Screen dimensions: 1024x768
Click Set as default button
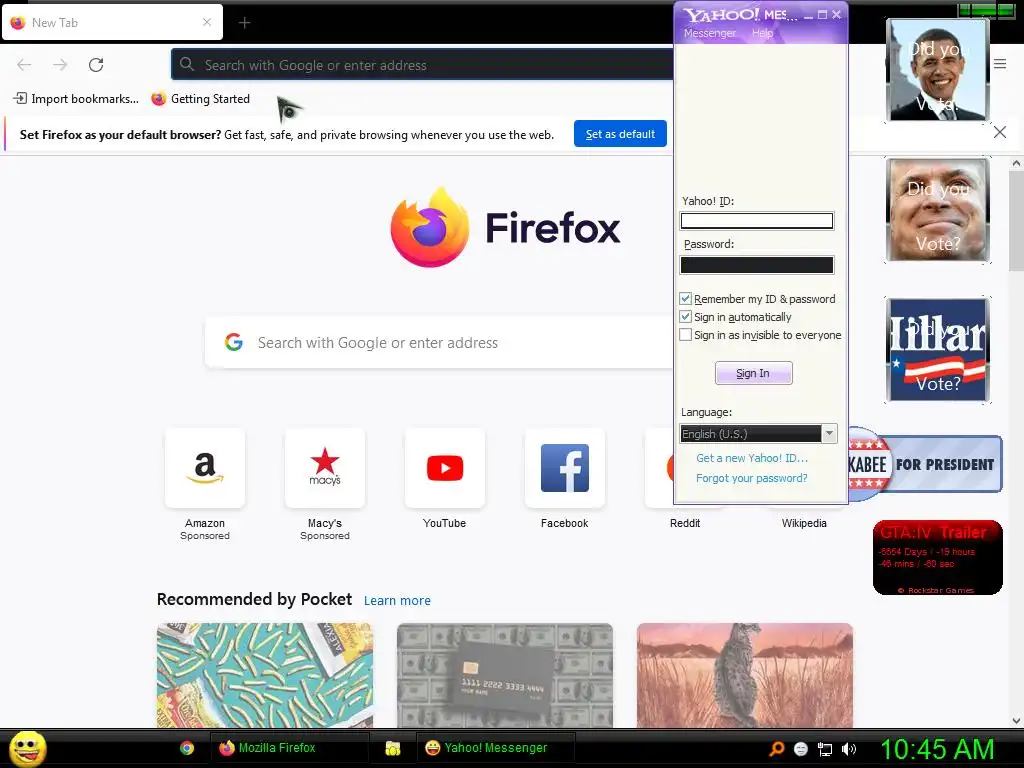click(620, 134)
